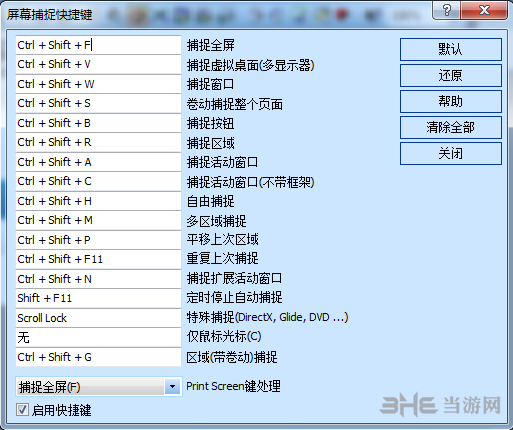Focus the 捕捉区域 hotkey field
Screen dimensions: 513x430
(x=98, y=142)
